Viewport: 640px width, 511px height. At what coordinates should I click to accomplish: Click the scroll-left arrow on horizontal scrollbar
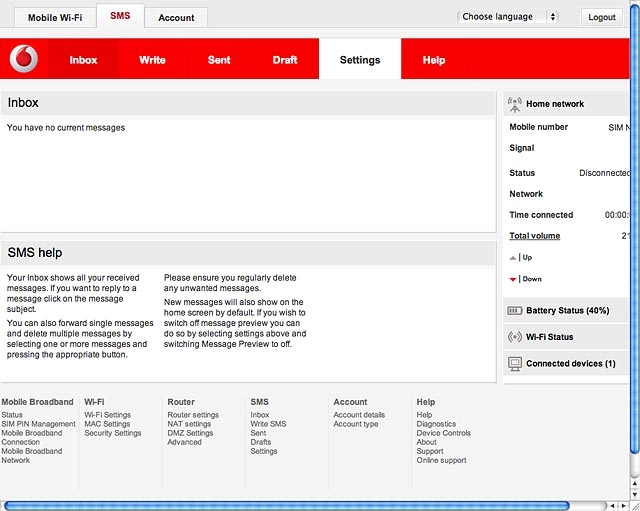613,506
